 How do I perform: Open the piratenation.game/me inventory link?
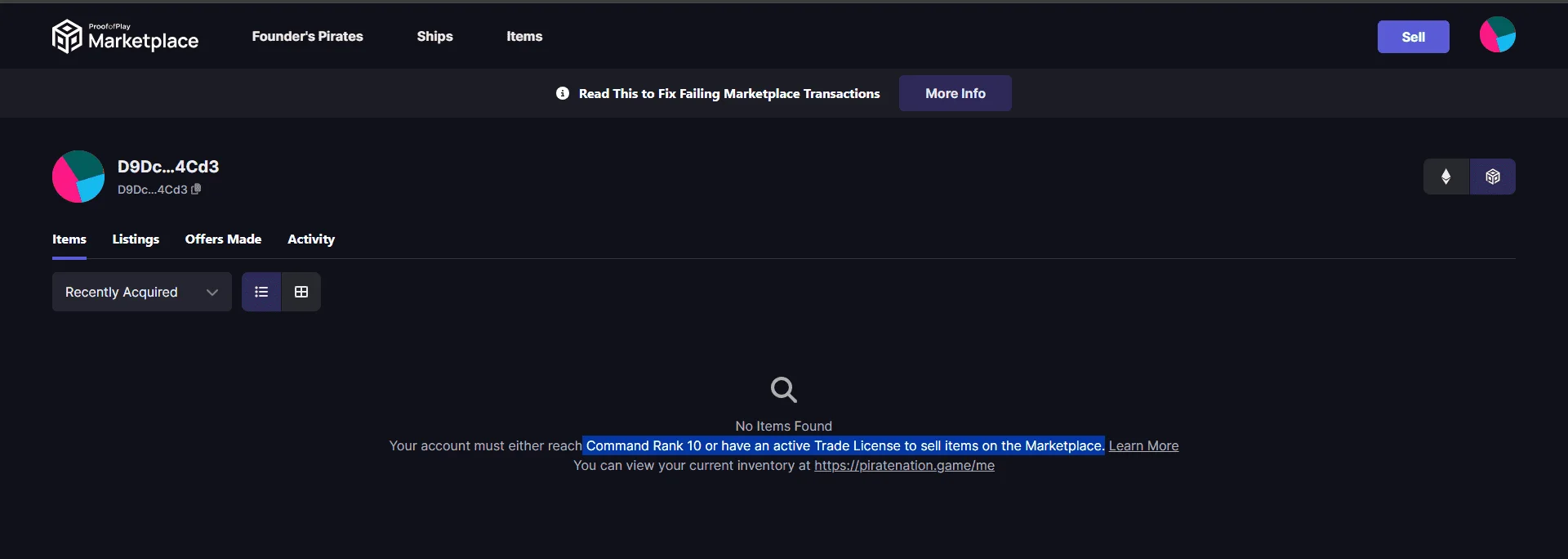(x=904, y=465)
